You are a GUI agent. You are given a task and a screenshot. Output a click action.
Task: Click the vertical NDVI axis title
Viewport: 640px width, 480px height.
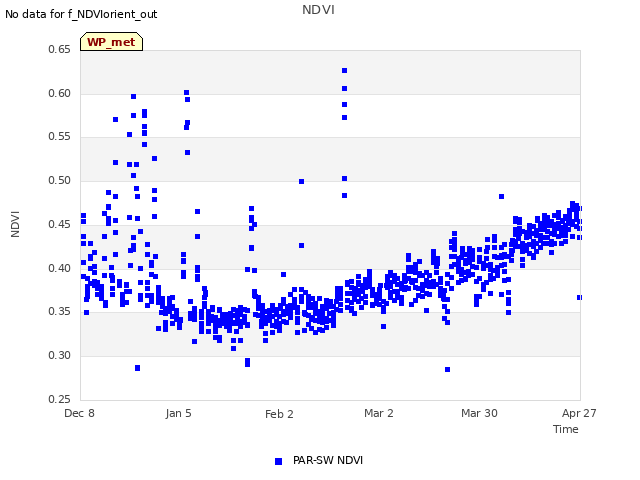(15, 224)
